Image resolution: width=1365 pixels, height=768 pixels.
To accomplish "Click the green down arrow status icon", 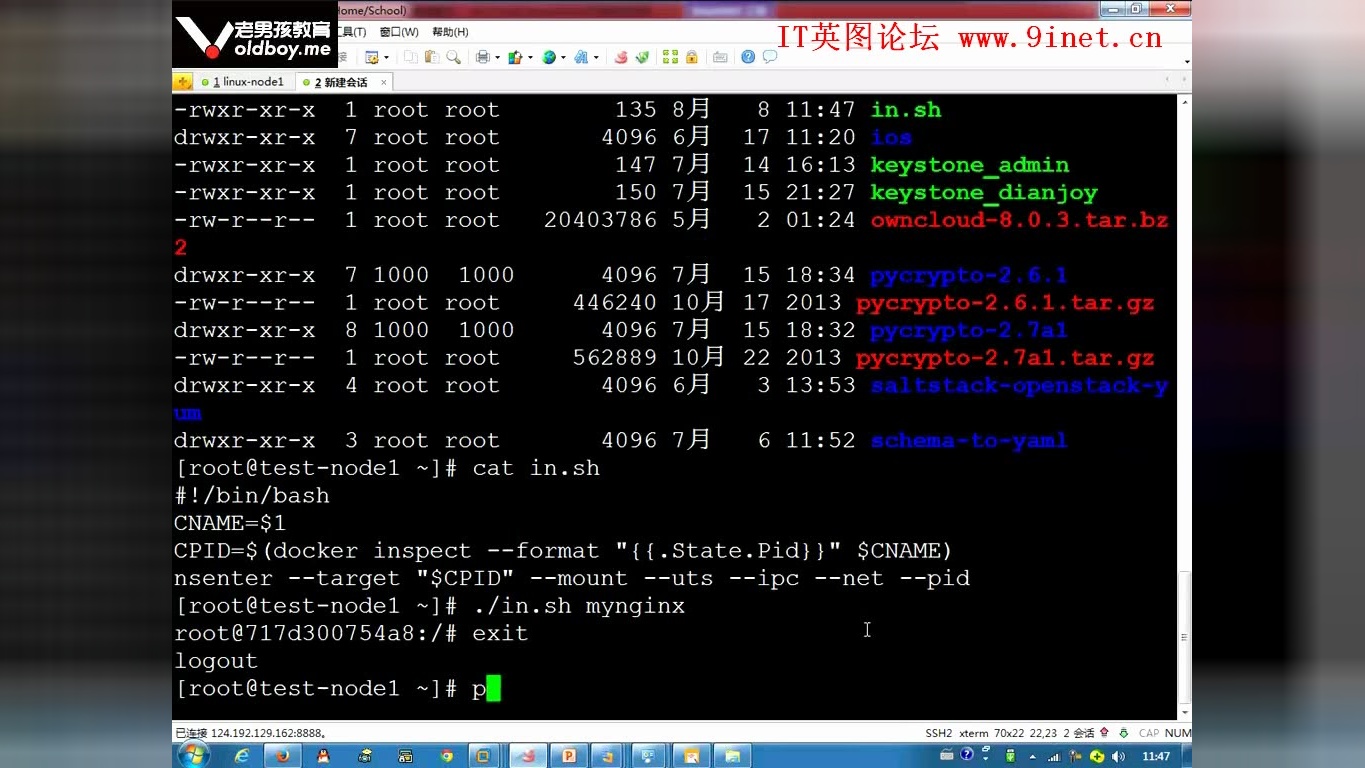I will [x=1123, y=733].
